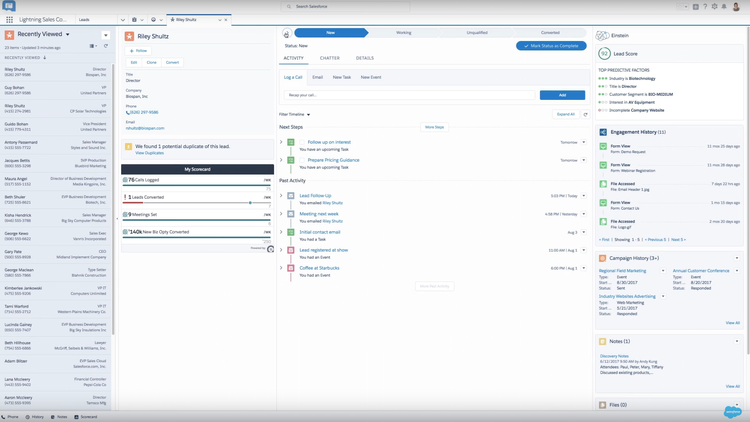This screenshot has width=750, height=422.
Task: Switch to the Chatter tab
Action: click(x=330, y=58)
